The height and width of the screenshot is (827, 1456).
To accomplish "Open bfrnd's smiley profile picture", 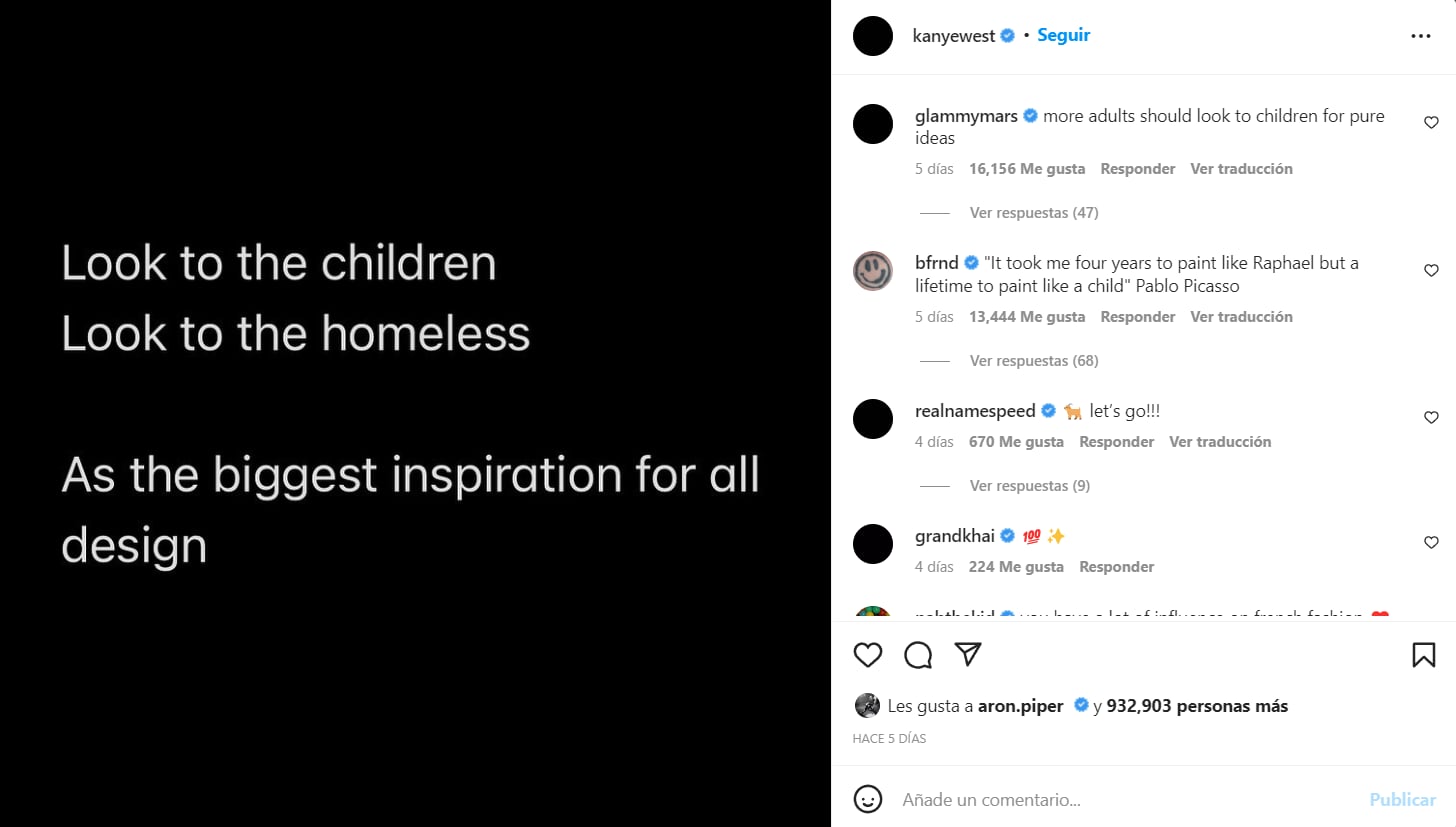I will [x=872, y=271].
